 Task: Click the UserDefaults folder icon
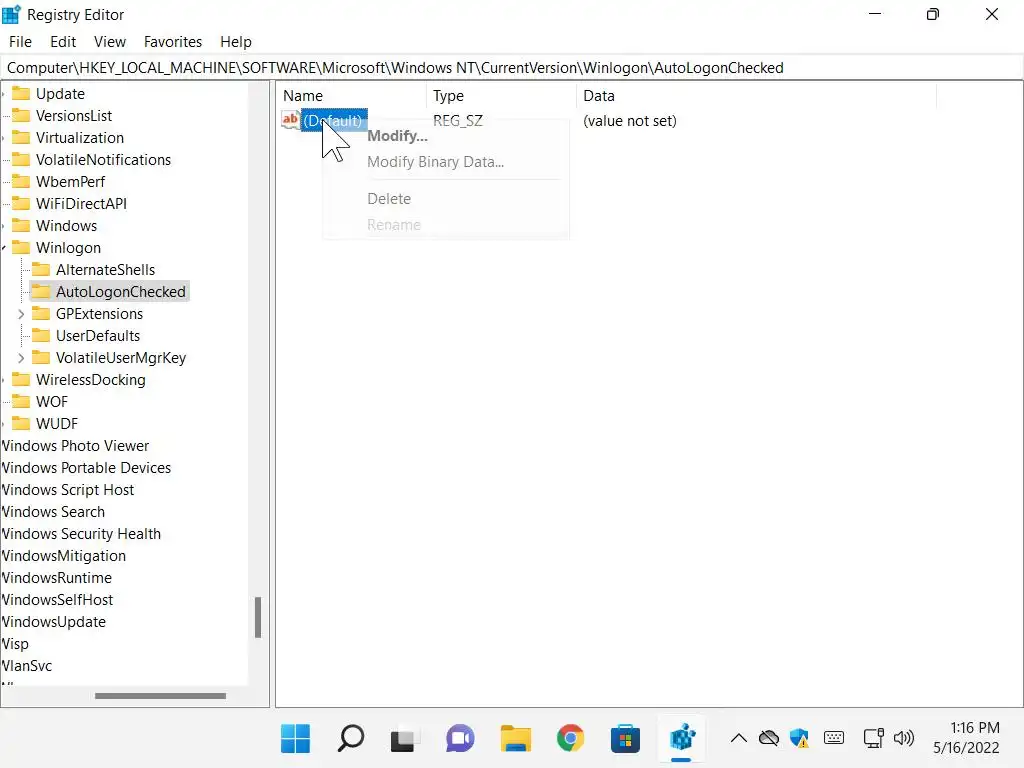(40, 335)
